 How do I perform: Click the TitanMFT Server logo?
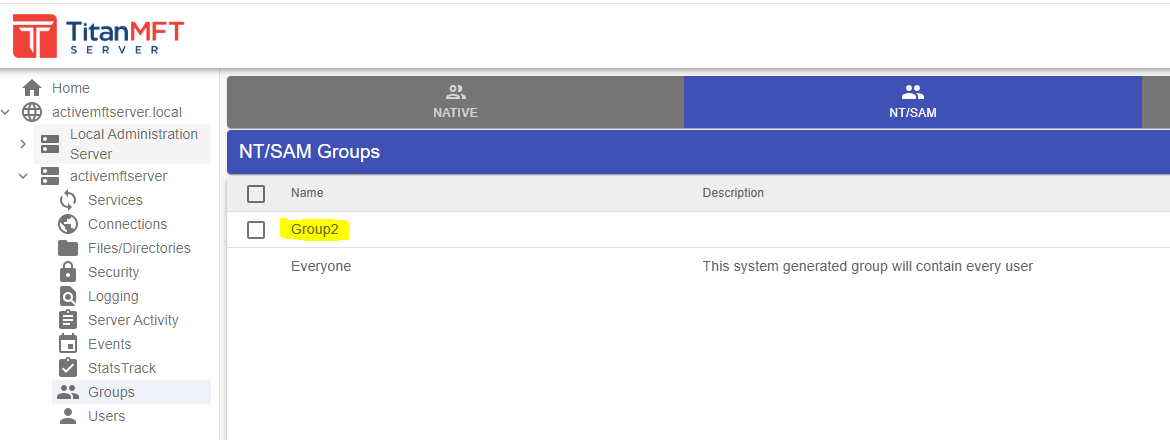coord(98,36)
